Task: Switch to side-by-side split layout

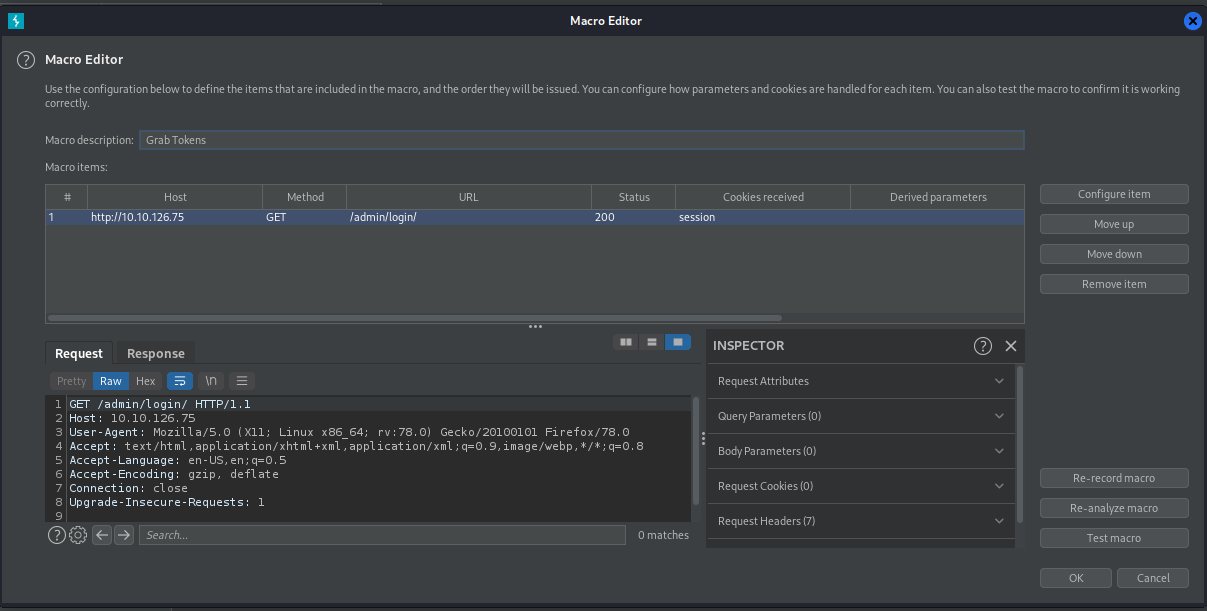Action: click(x=626, y=342)
